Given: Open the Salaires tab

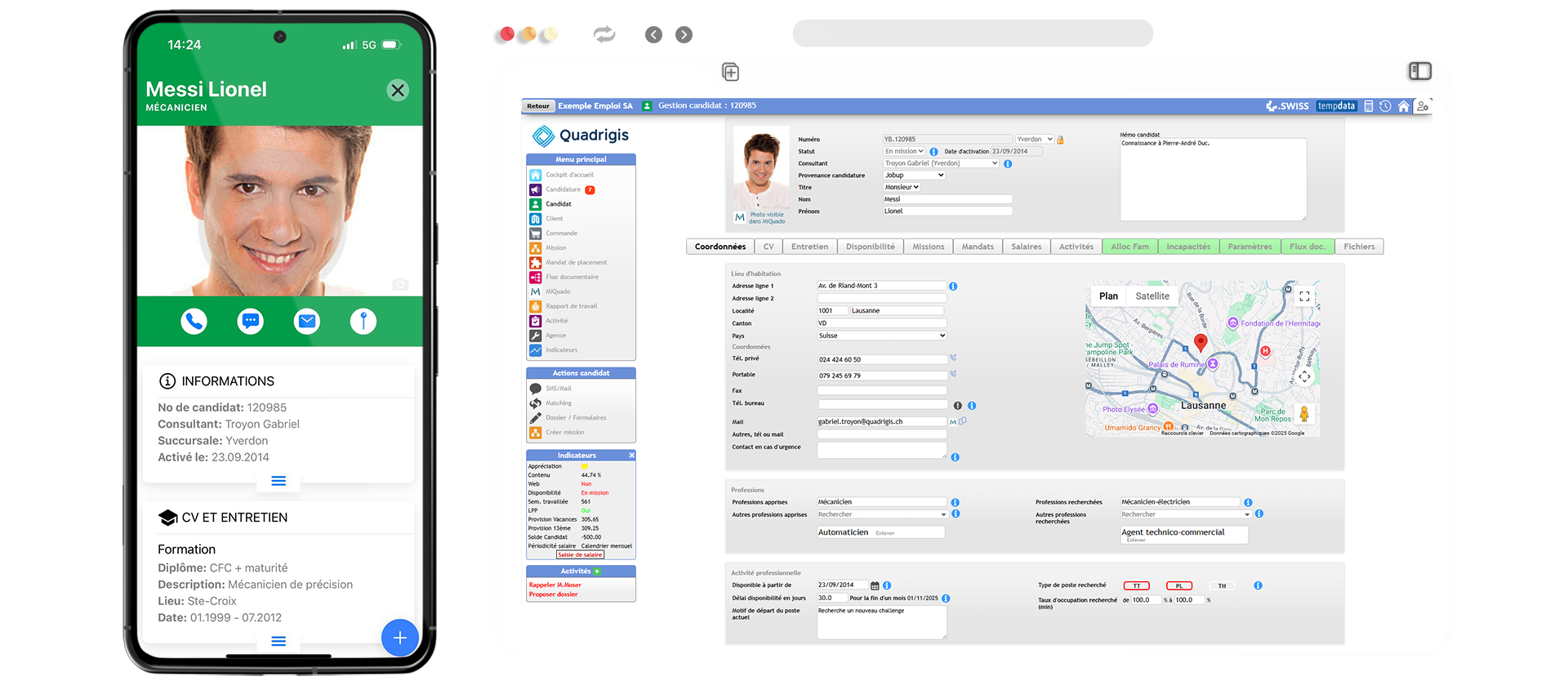Looking at the screenshot, I should click(x=1026, y=247).
